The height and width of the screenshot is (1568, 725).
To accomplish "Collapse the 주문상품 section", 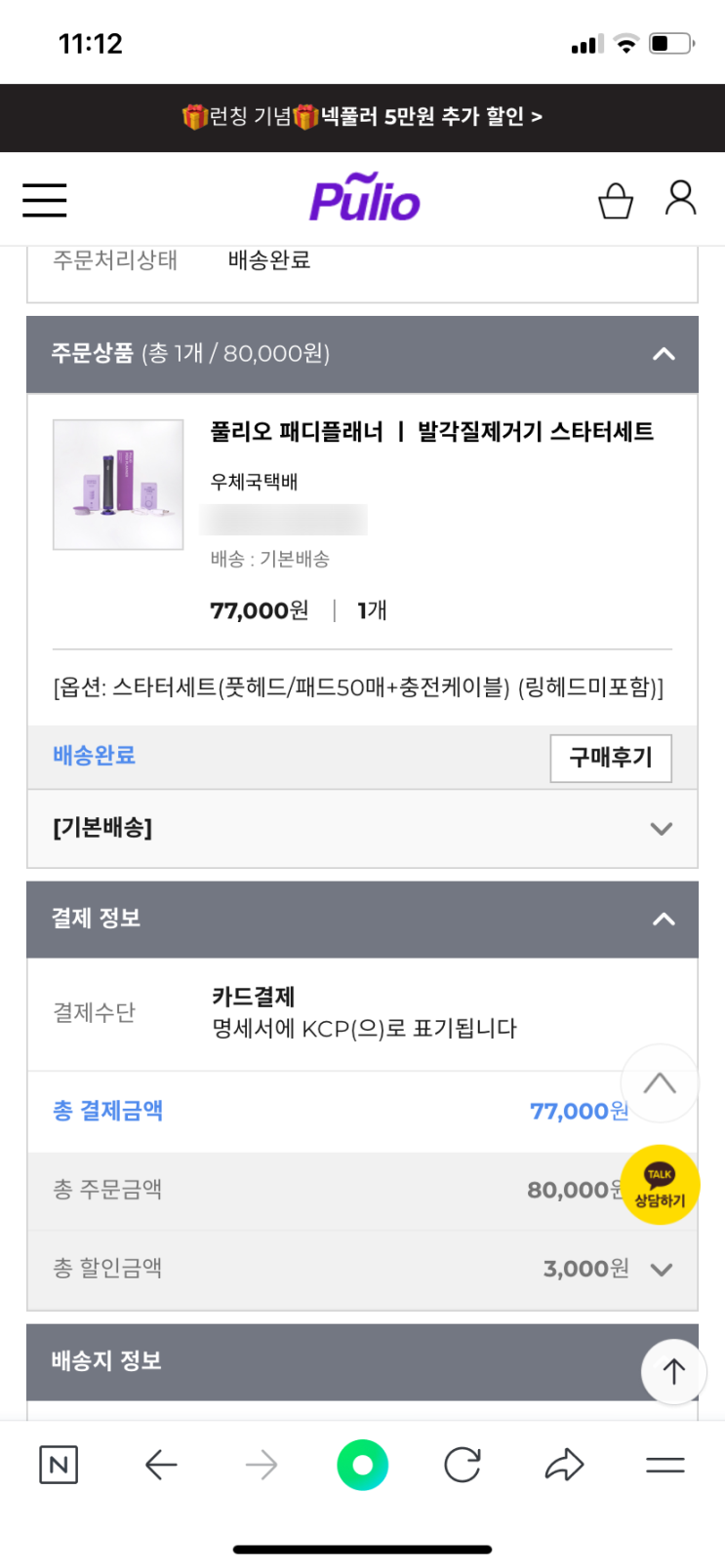I will 664,354.
